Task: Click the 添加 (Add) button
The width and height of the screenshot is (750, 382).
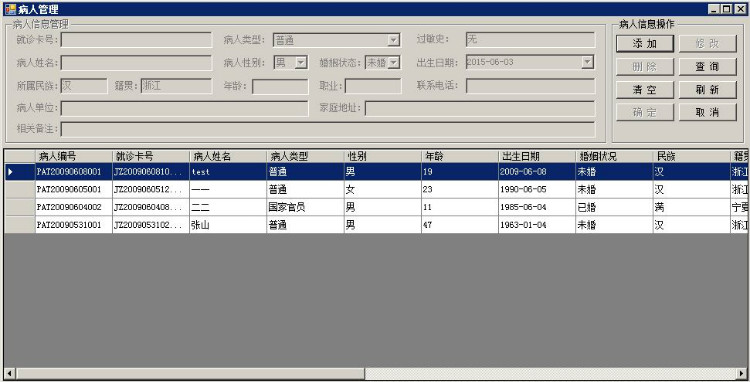Action: (x=645, y=44)
